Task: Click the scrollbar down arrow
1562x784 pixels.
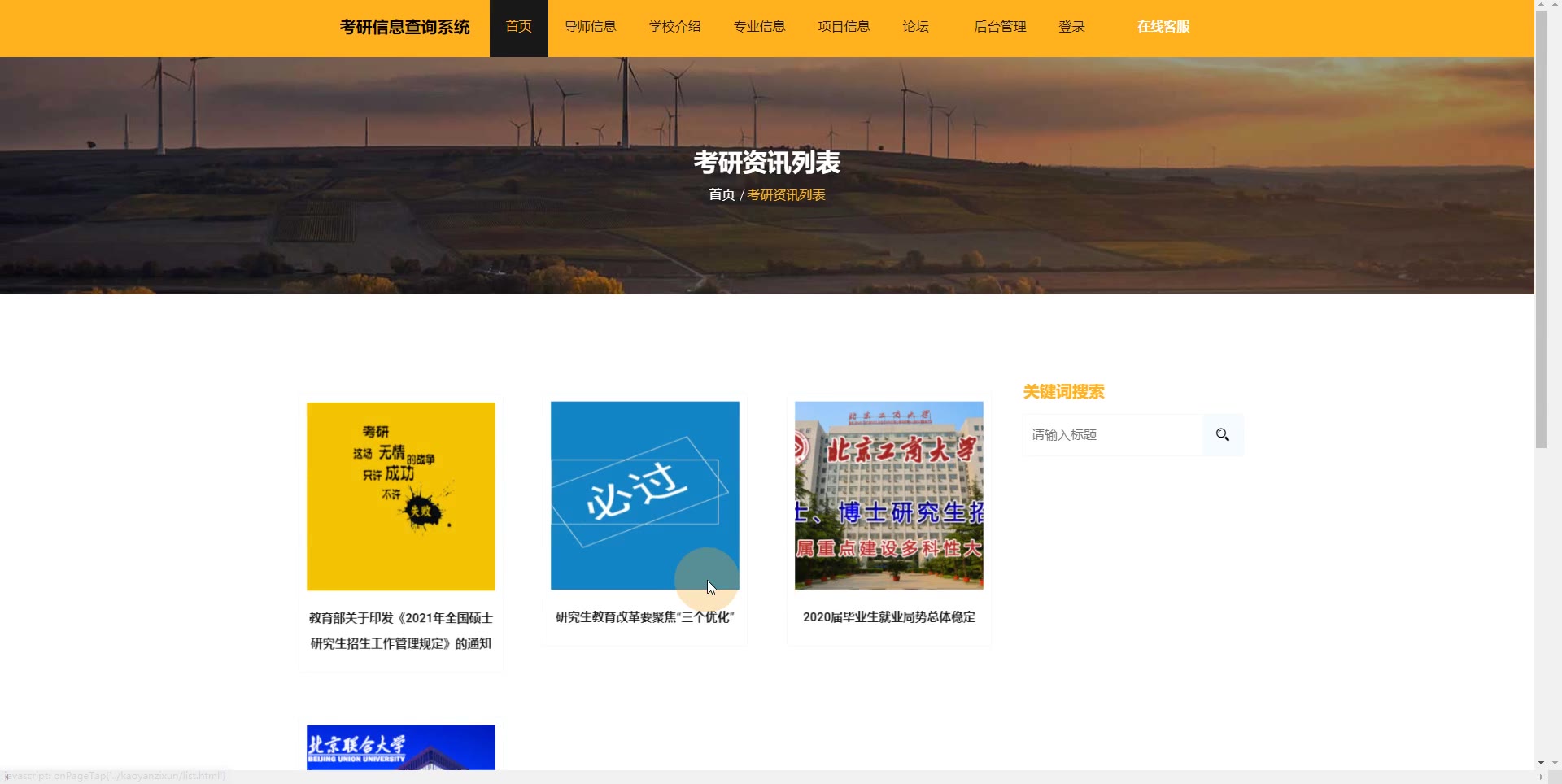Action: coord(1541,764)
